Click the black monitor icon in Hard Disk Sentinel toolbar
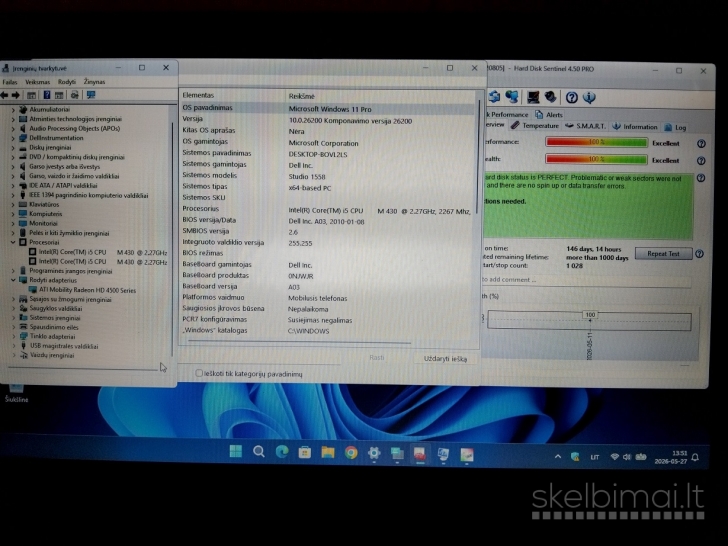The image size is (728, 546). tap(533, 97)
